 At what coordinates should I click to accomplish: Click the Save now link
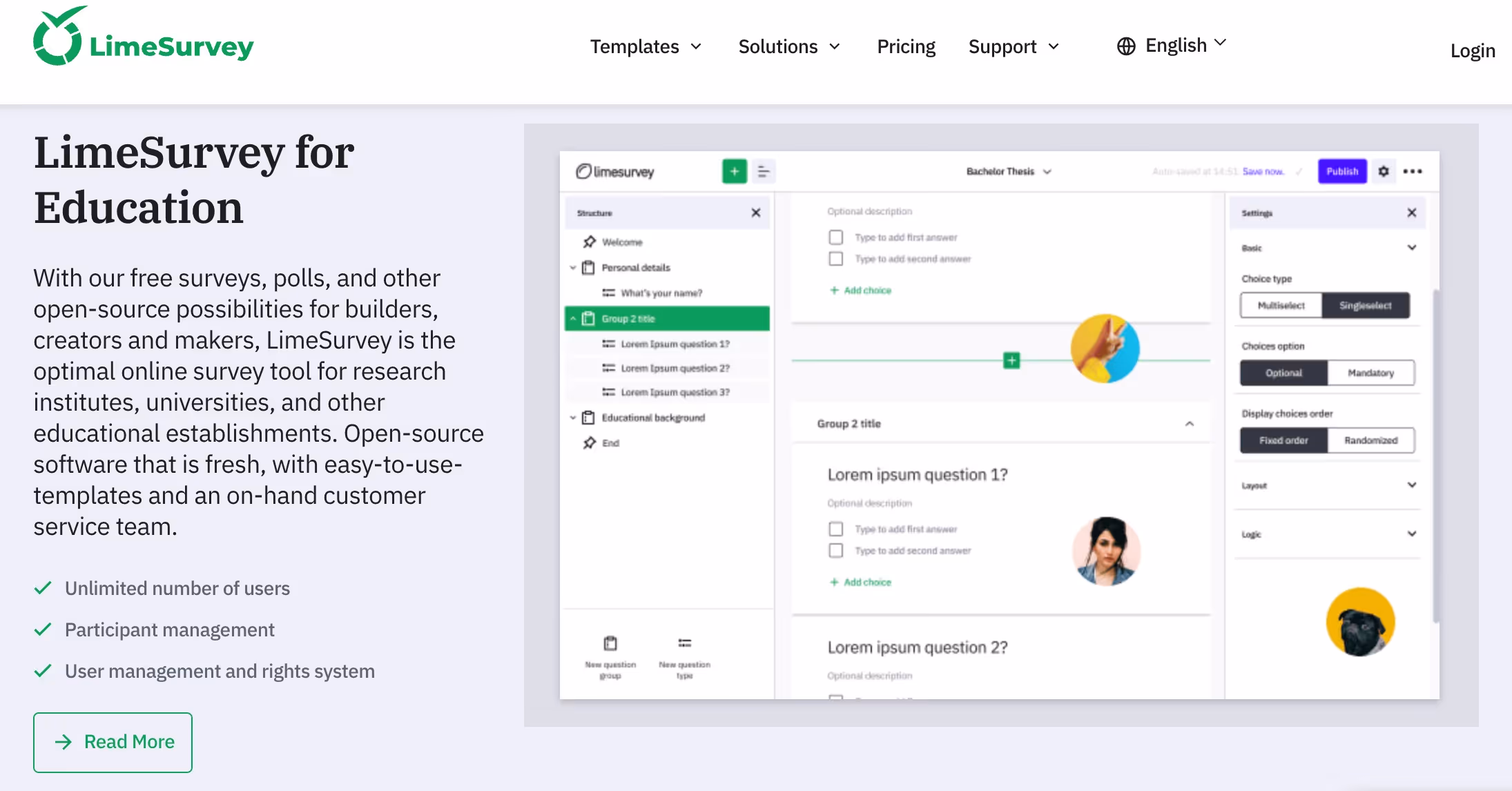[x=1263, y=171]
